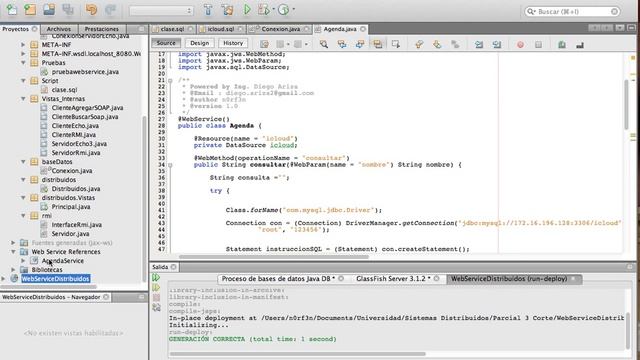Expand the Bibliotecas node
This screenshot has height=360, width=640.
point(13,269)
